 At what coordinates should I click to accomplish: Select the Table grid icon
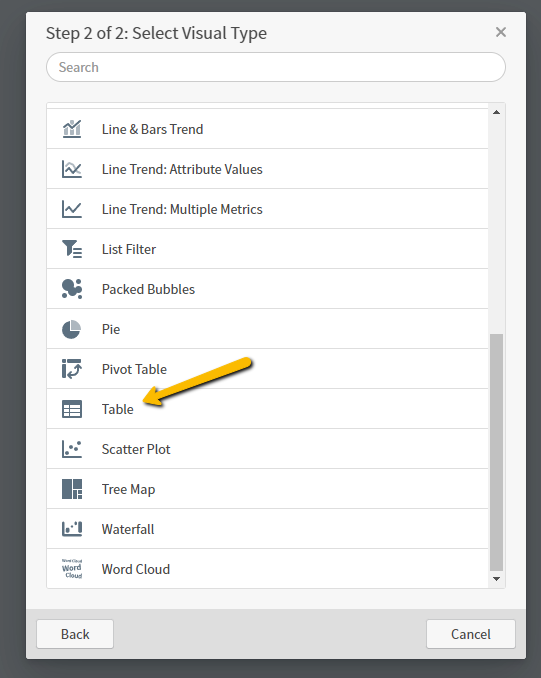[x=72, y=409]
